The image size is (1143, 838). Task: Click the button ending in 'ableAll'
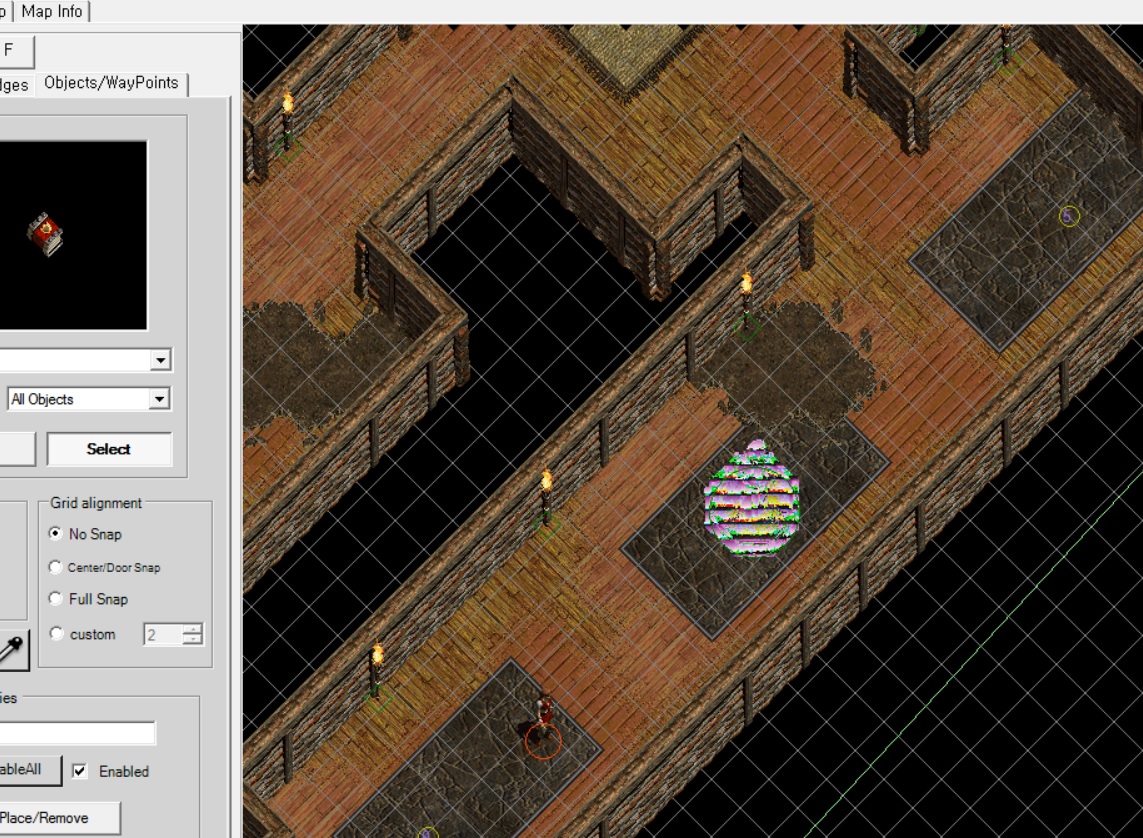(29, 770)
